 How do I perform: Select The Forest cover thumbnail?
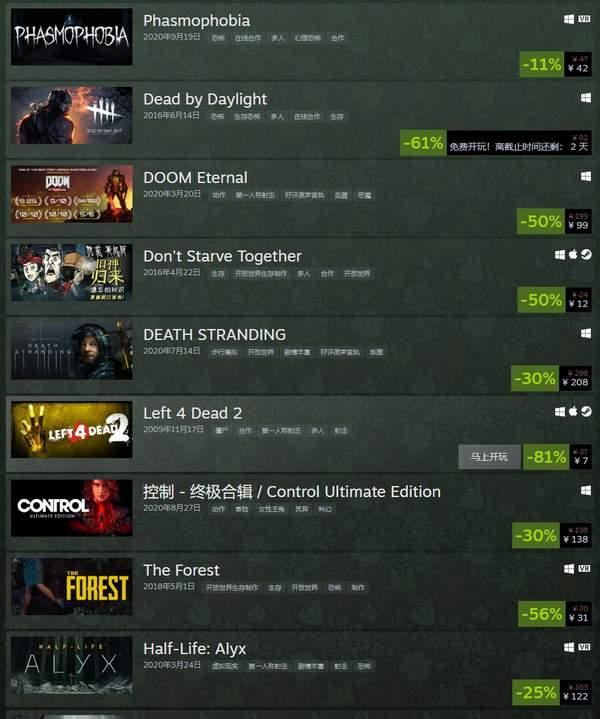pos(72,586)
